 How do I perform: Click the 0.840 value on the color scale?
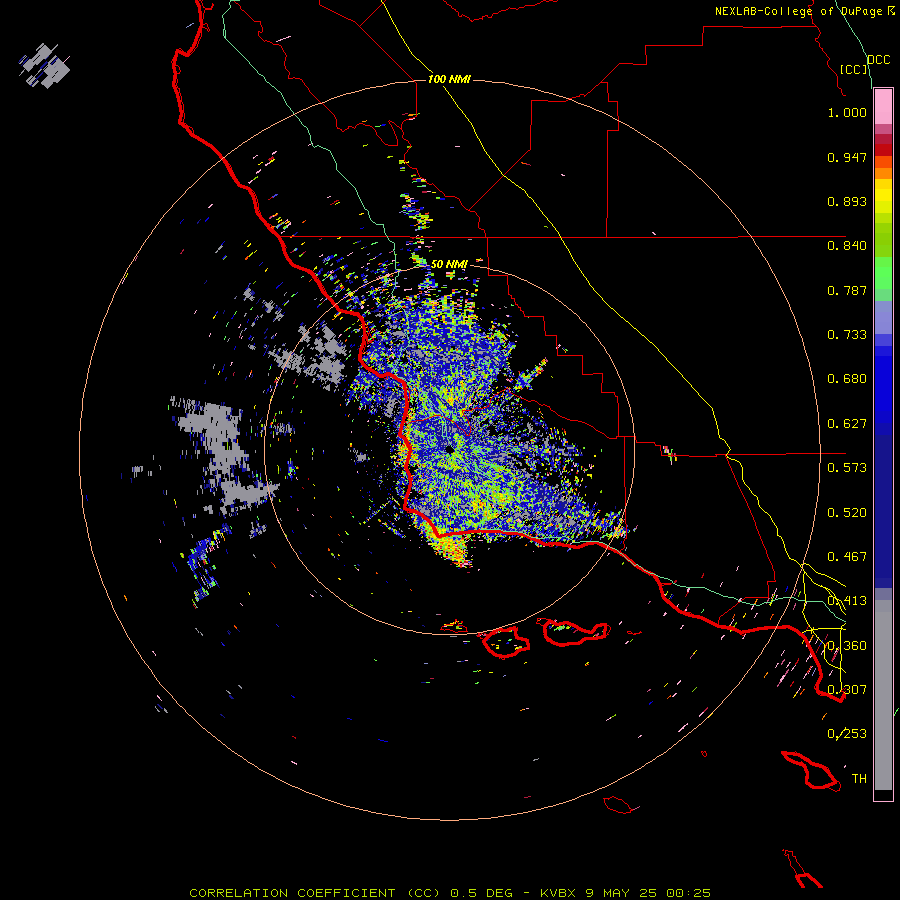click(x=847, y=246)
